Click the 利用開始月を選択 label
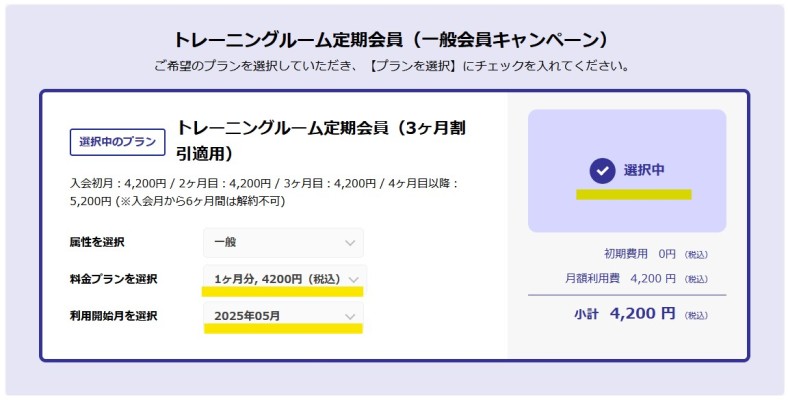 113,316
